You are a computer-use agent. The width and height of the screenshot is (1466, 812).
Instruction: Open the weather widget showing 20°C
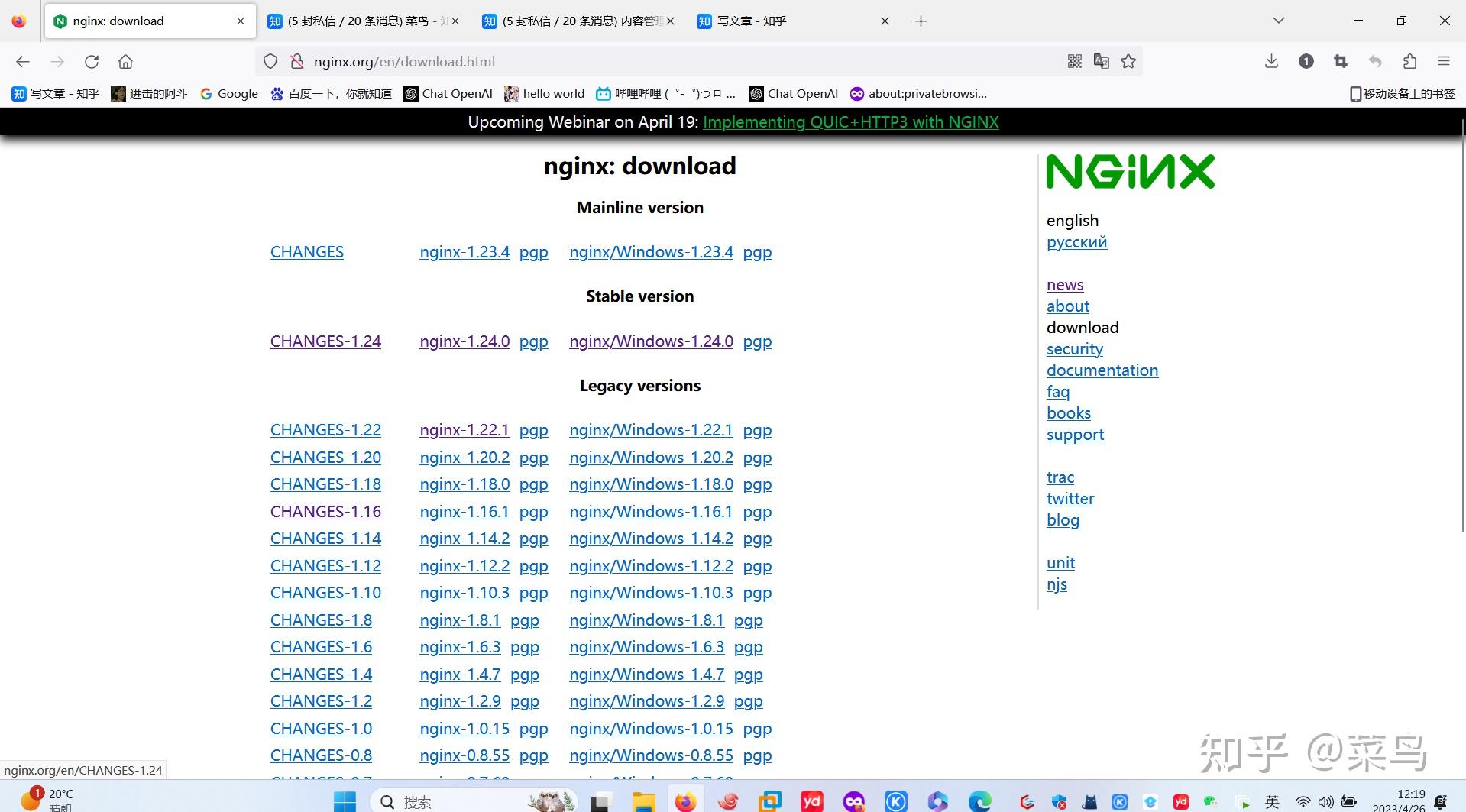pyautogui.click(x=47, y=799)
